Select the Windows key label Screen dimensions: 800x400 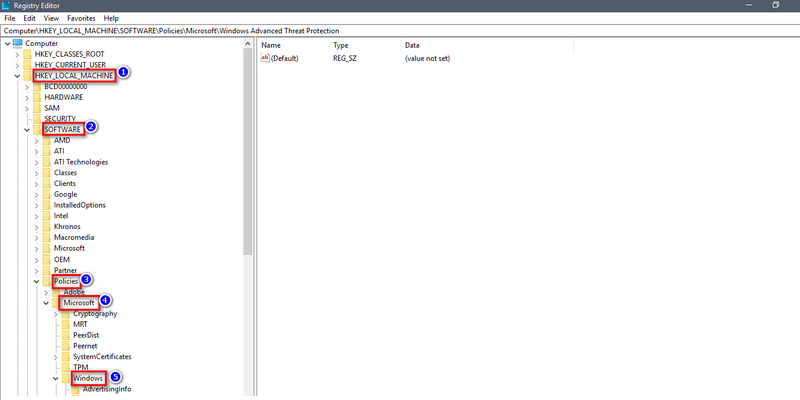coord(89,379)
